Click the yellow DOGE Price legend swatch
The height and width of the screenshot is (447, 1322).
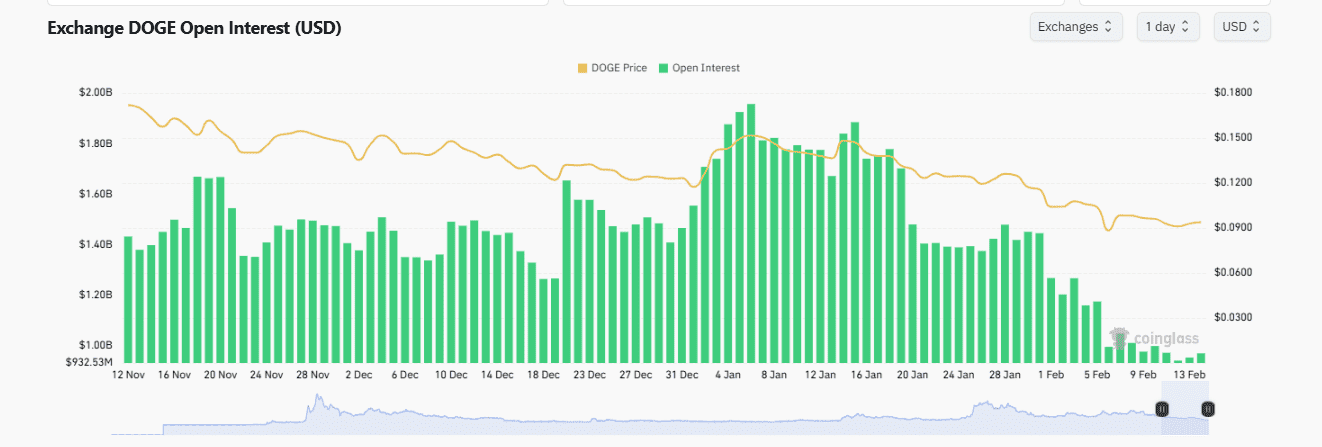point(583,68)
